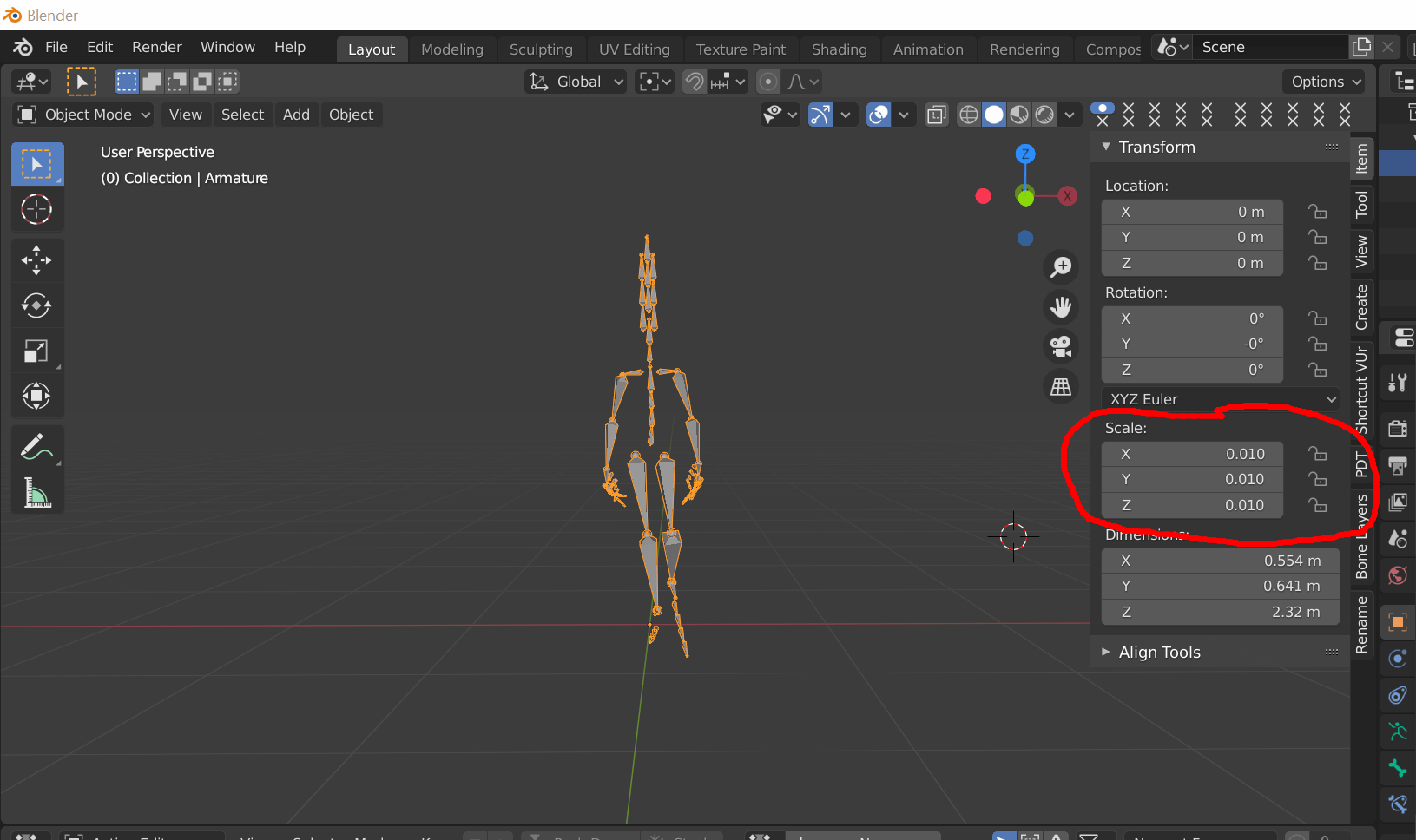The width and height of the screenshot is (1416, 840).
Task: Switch to the Animation workspace tab
Action: (x=928, y=49)
